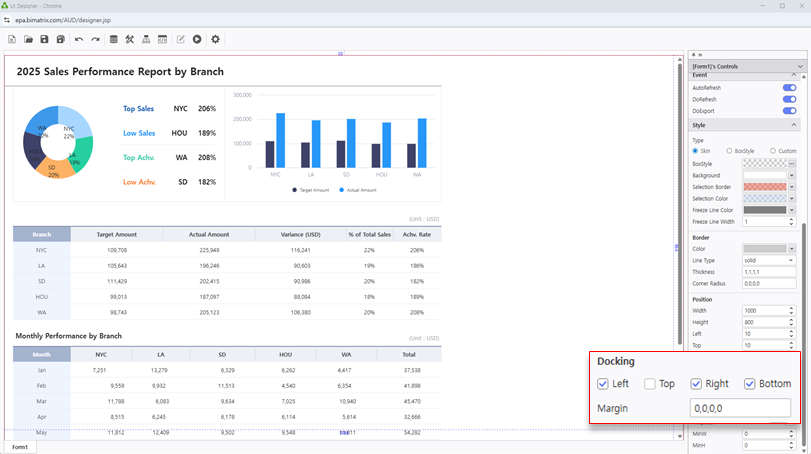
Task: Click the BoxStyle ellipsis button
Action: (792, 163)
